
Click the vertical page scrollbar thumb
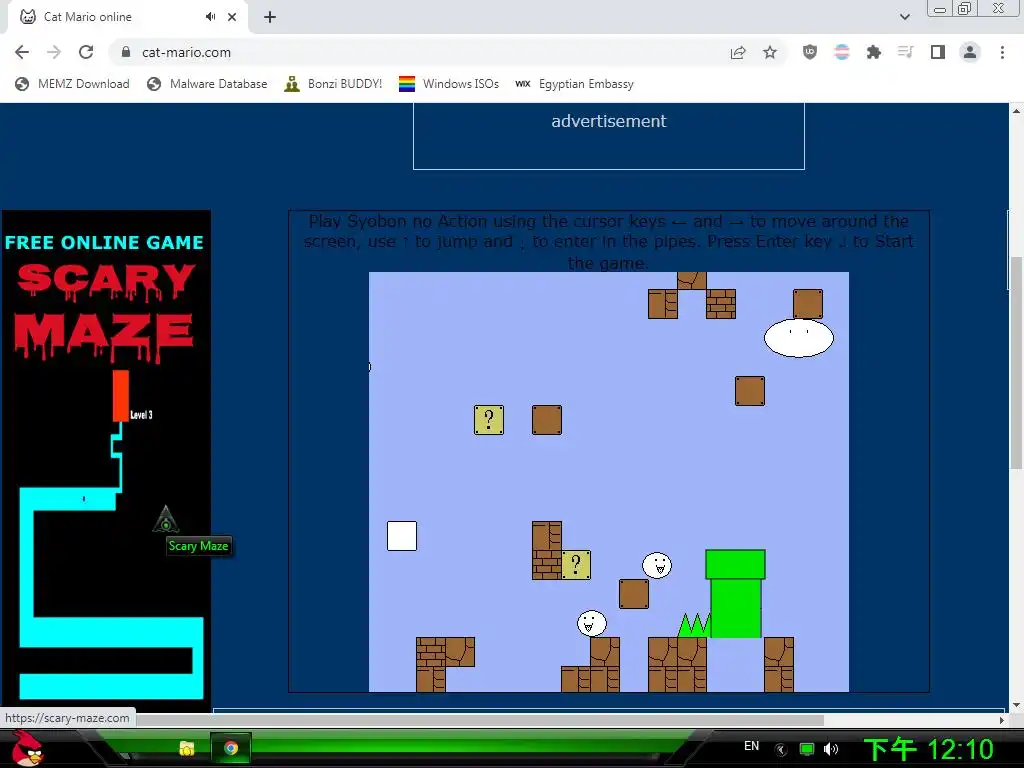pos(1016,362)
